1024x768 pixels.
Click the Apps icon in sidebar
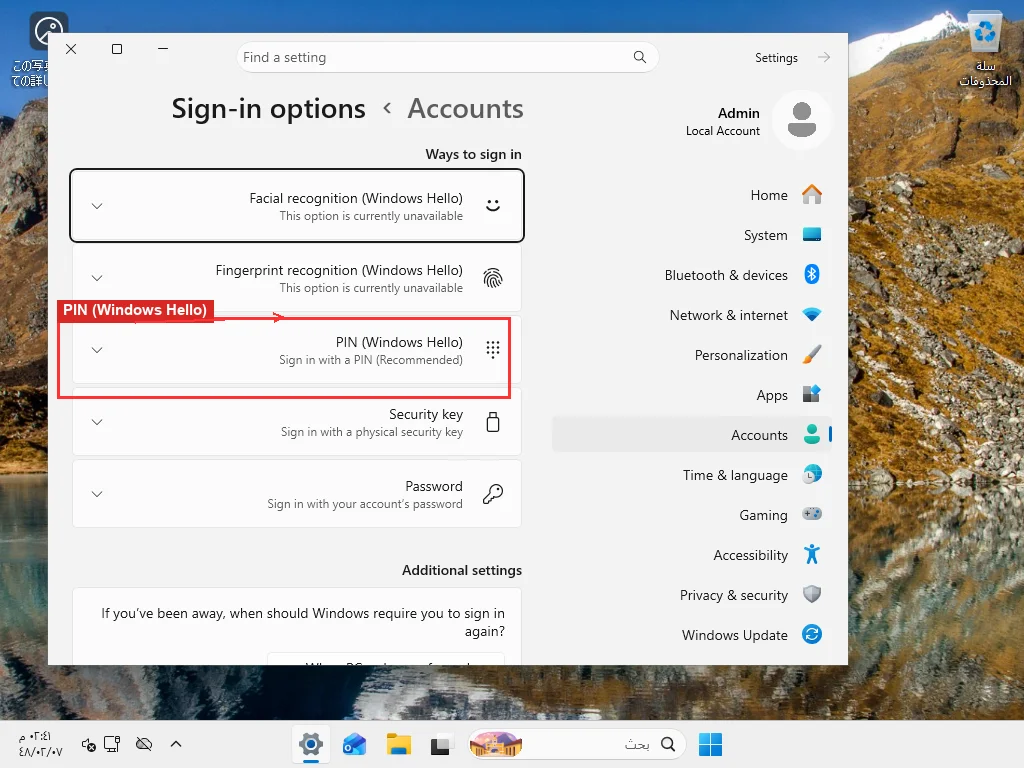click(x=812, y=394)
